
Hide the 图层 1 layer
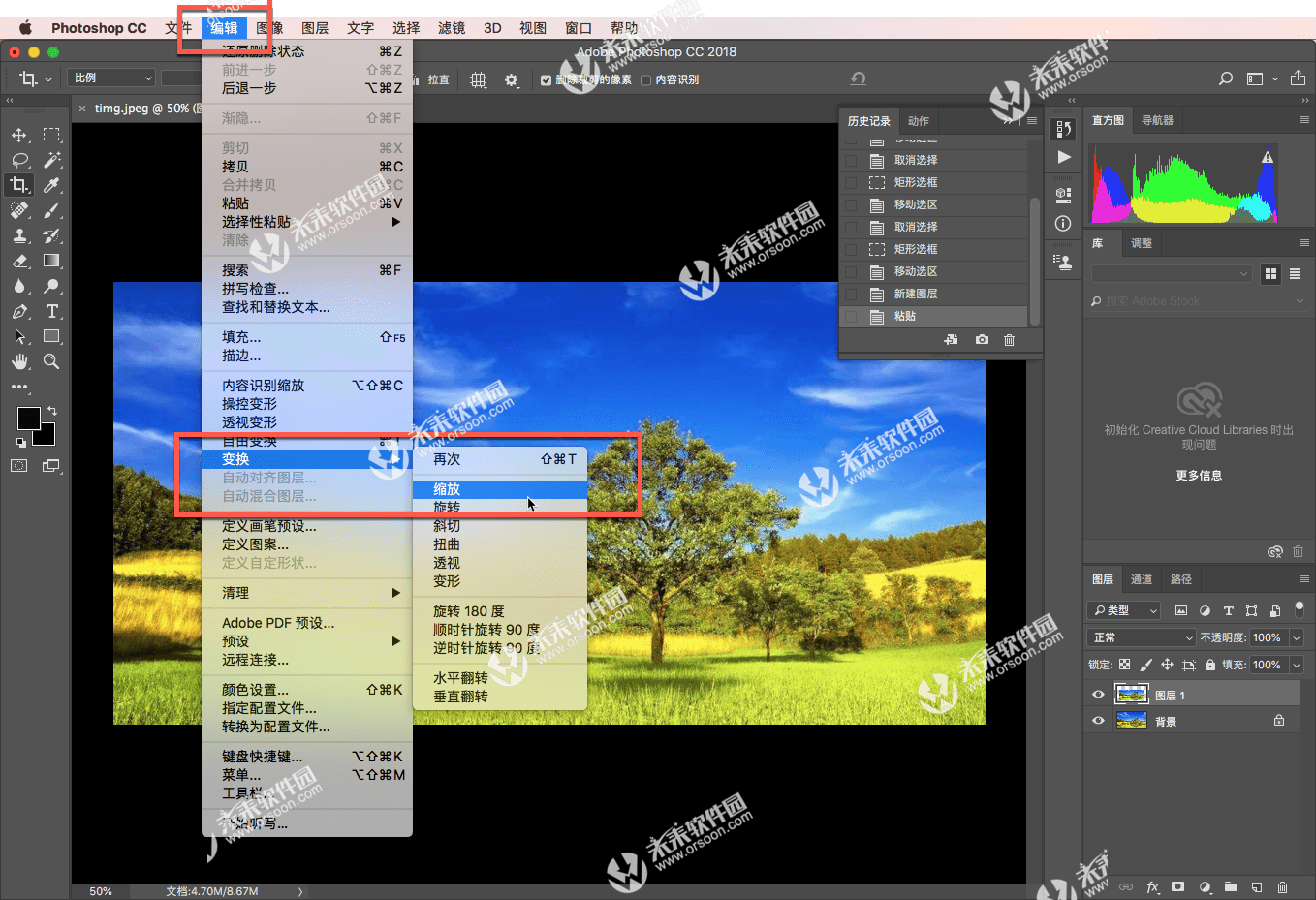click(x=1098, y=695)
